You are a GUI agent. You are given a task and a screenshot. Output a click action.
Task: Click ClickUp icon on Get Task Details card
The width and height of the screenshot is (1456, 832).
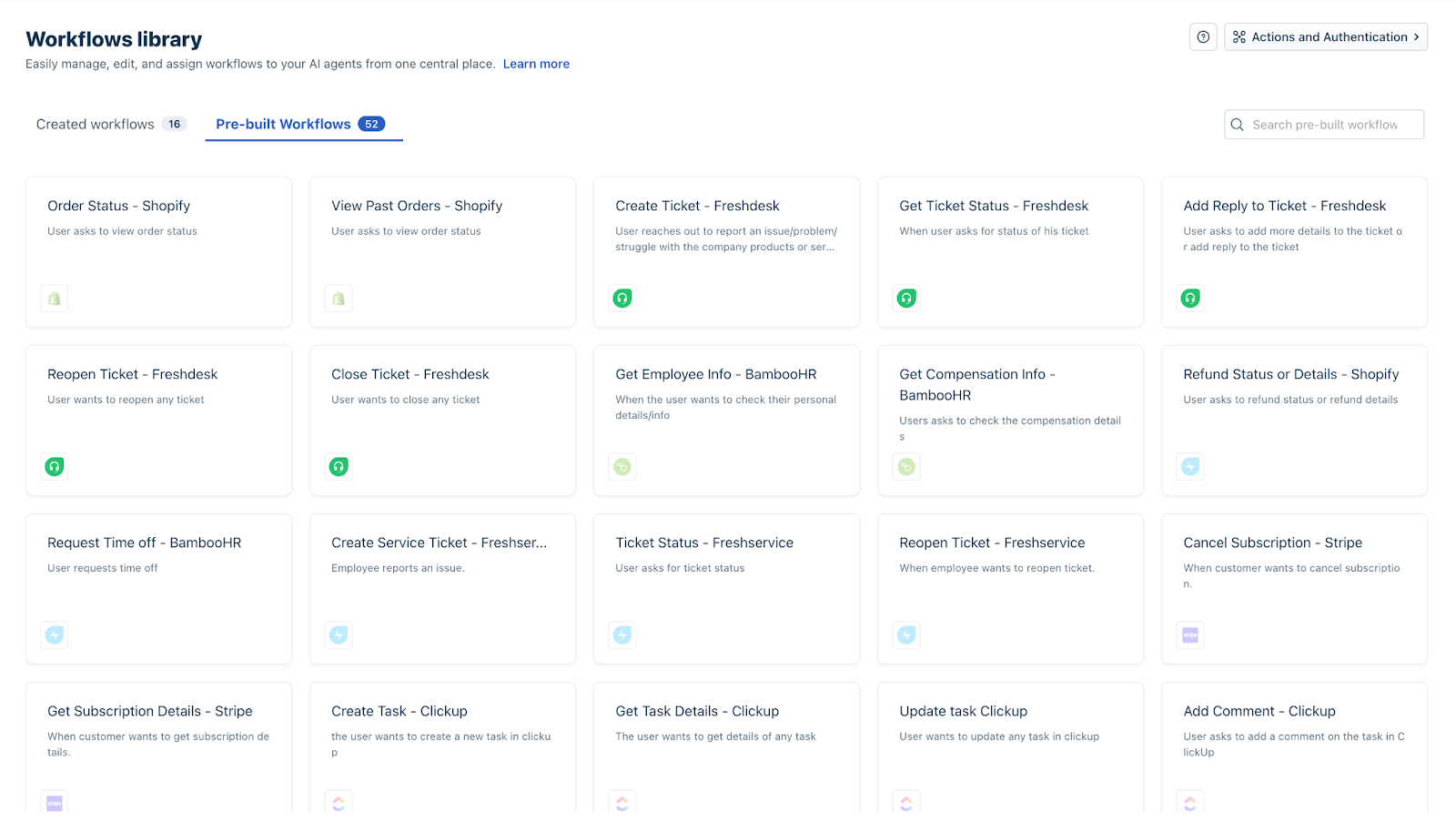click(622, 803)
